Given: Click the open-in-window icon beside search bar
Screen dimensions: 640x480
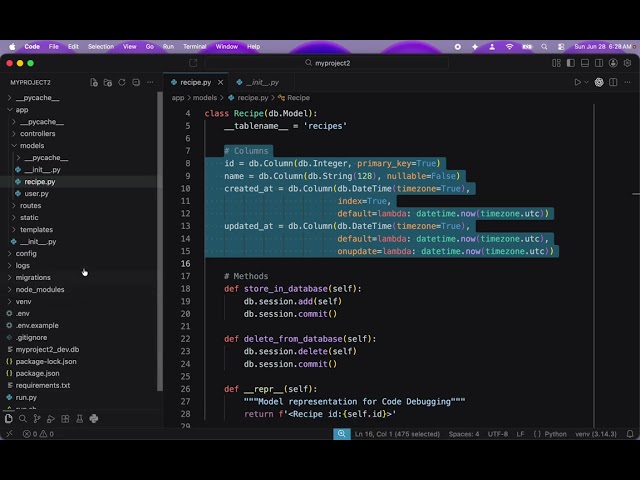Looking at the screenshot, I should 193,63.
